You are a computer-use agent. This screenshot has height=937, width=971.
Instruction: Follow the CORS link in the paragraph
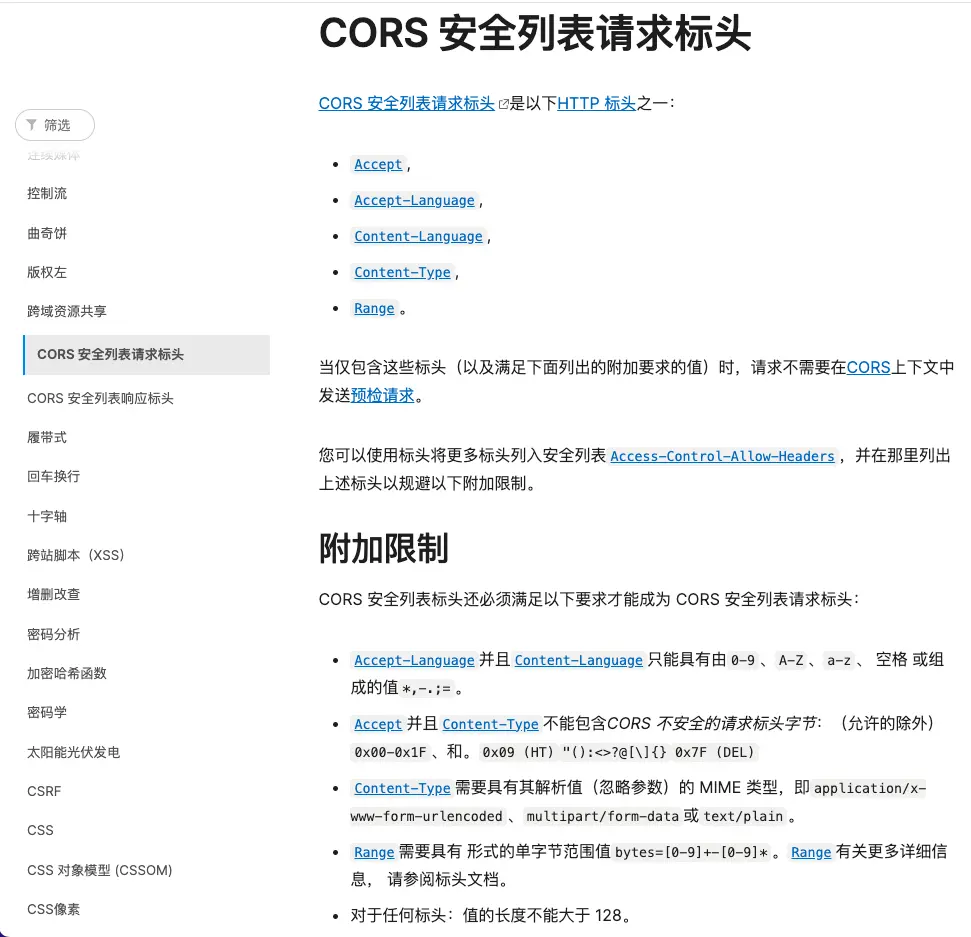[868, 367]
